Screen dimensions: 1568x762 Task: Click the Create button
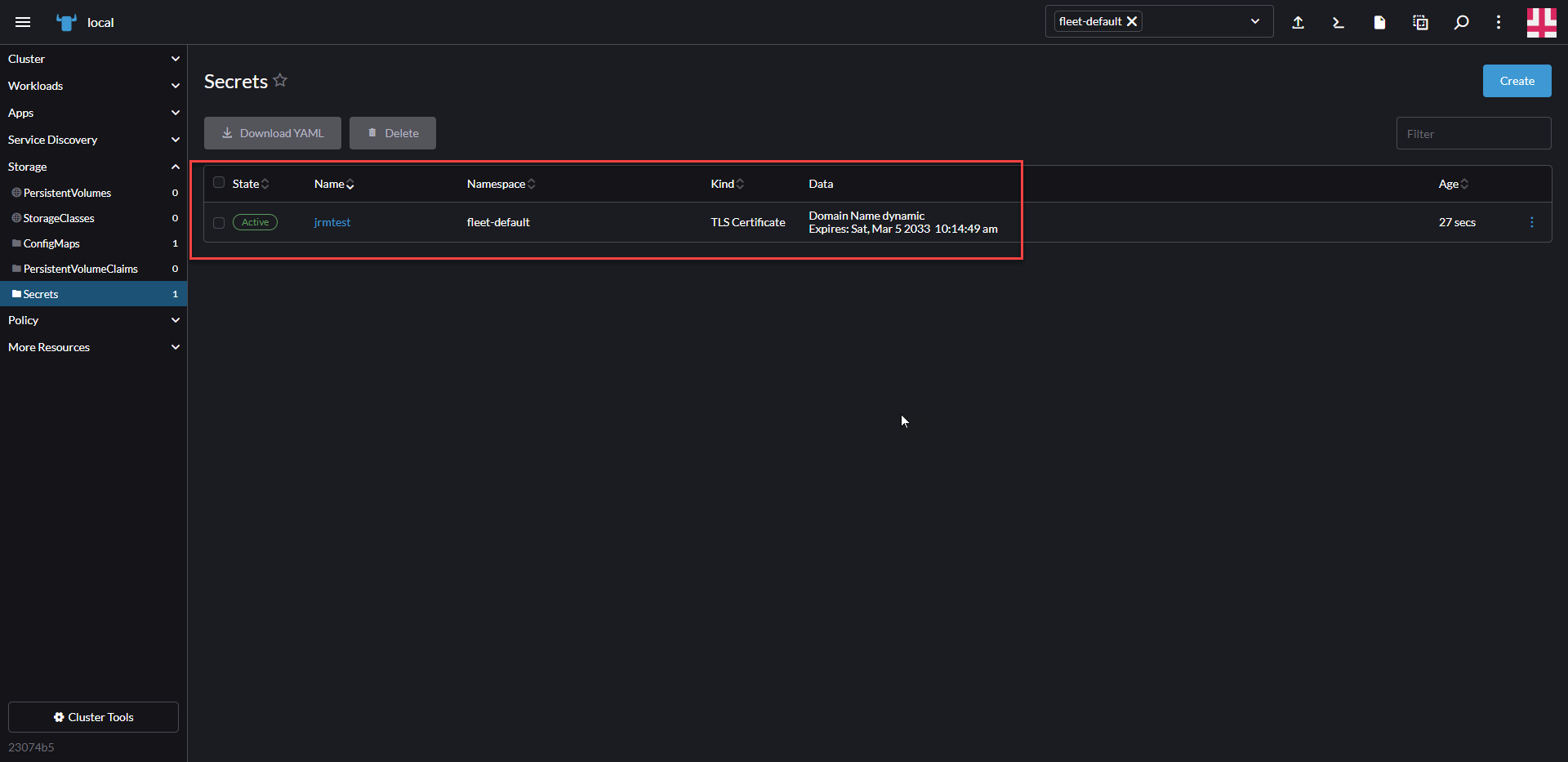click(x=1517, y=80)
